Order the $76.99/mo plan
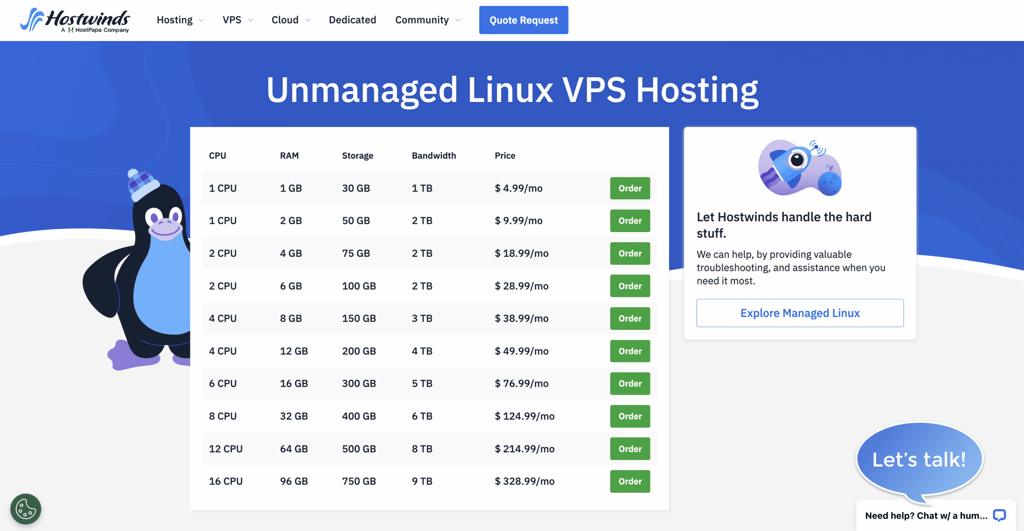The height and width of the screenshot is (531, 1024). (630, 384)
